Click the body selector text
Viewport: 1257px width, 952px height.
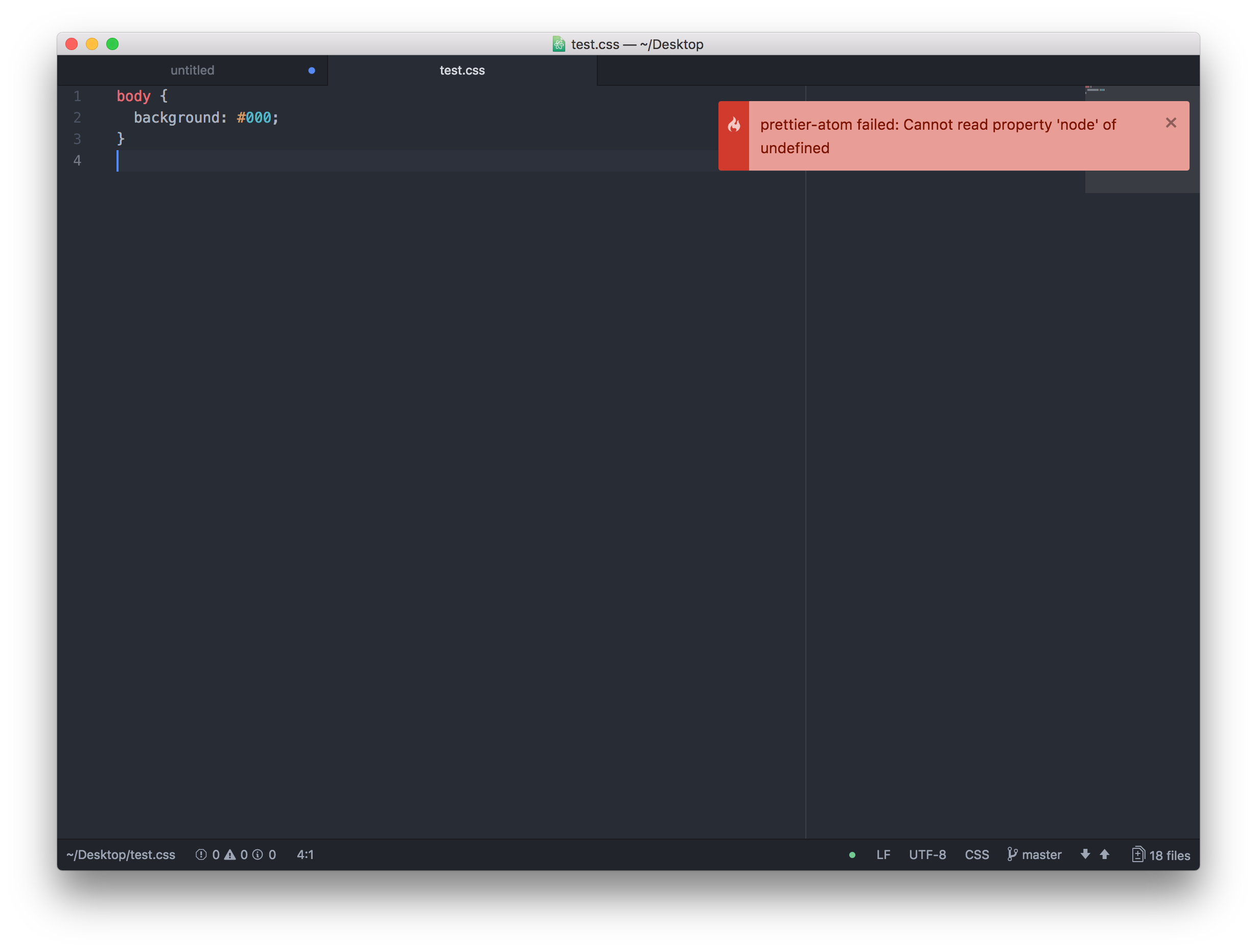(133, 96)
